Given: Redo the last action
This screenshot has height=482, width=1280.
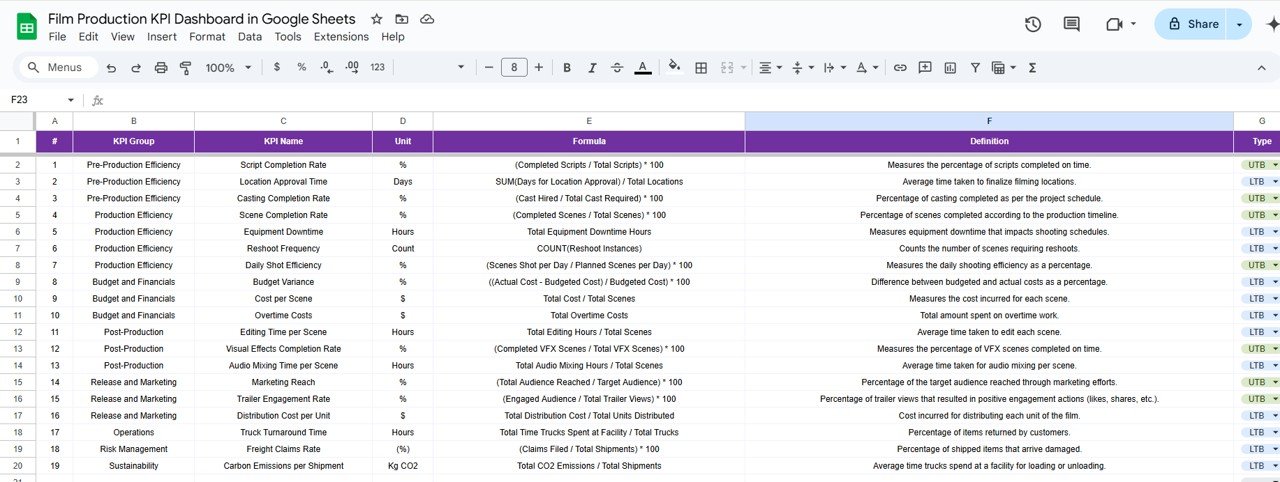Looking at the screenshot, I should click(136, 67).
